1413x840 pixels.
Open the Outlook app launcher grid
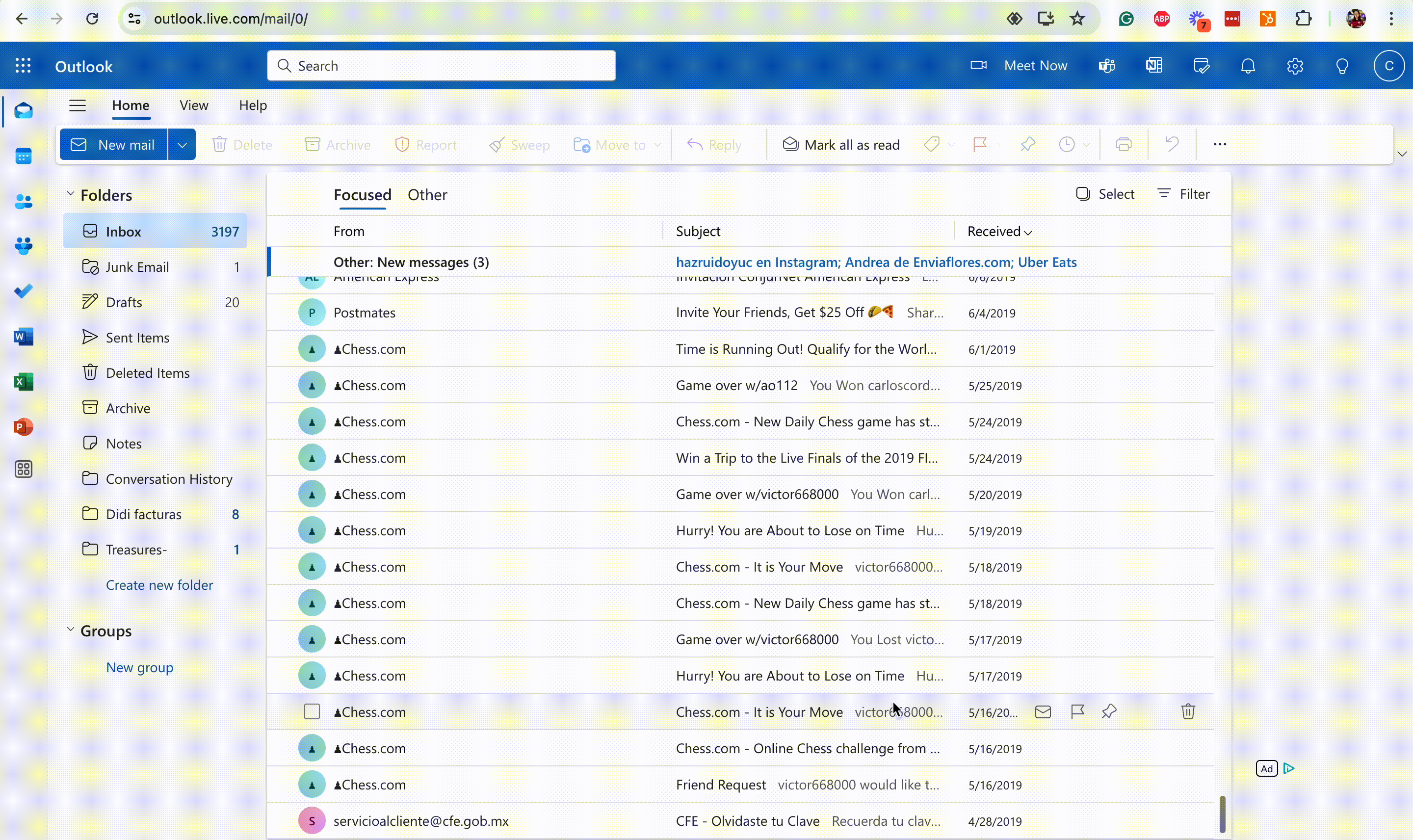click(x=23, y=66)
